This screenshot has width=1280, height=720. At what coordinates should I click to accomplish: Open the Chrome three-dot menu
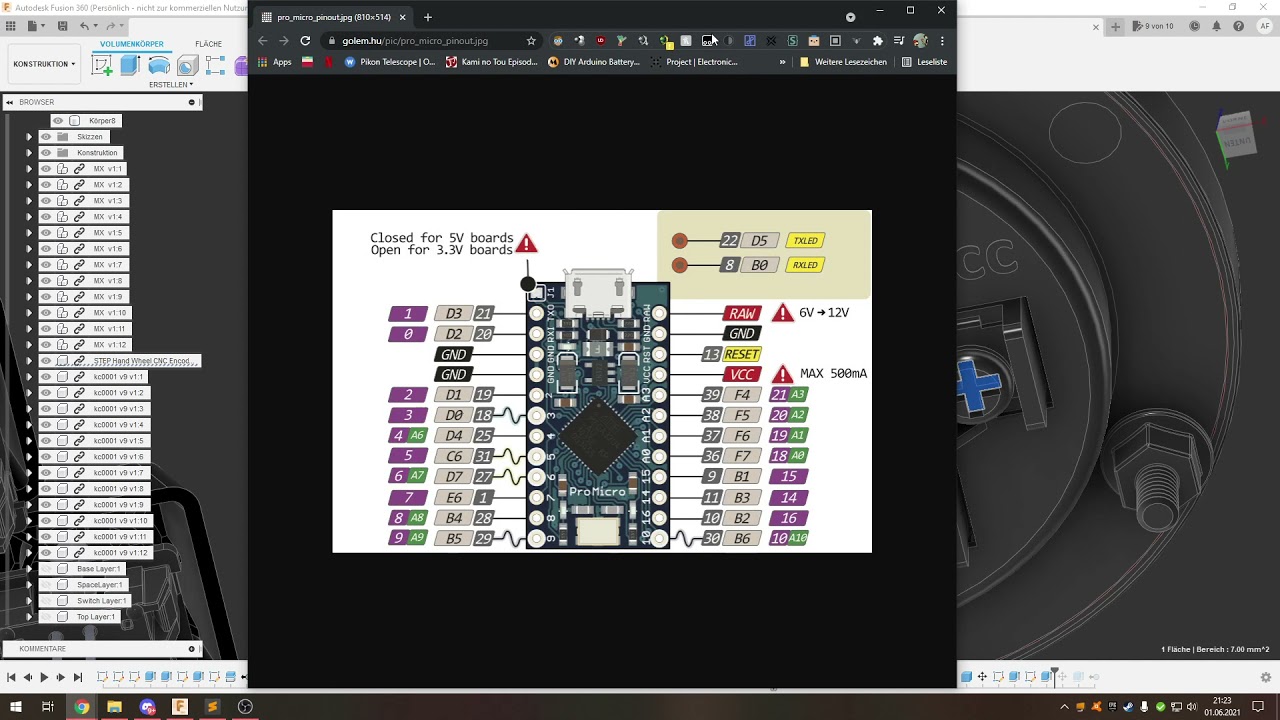click(x=942, y=41)
